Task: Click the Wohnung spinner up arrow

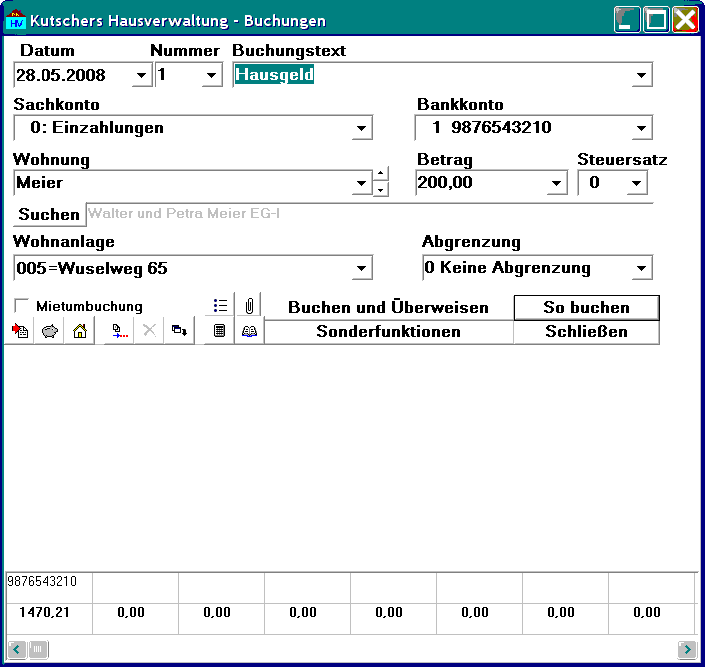Action: tap(381, 173)
